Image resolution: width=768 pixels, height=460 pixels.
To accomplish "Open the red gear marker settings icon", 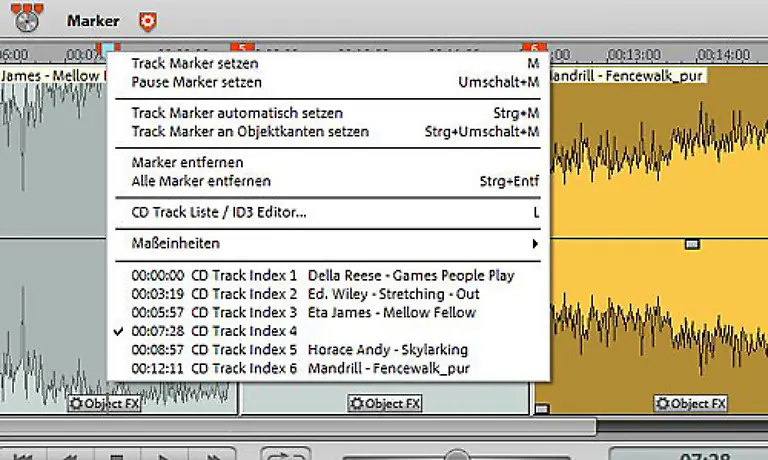I will 147,22.
